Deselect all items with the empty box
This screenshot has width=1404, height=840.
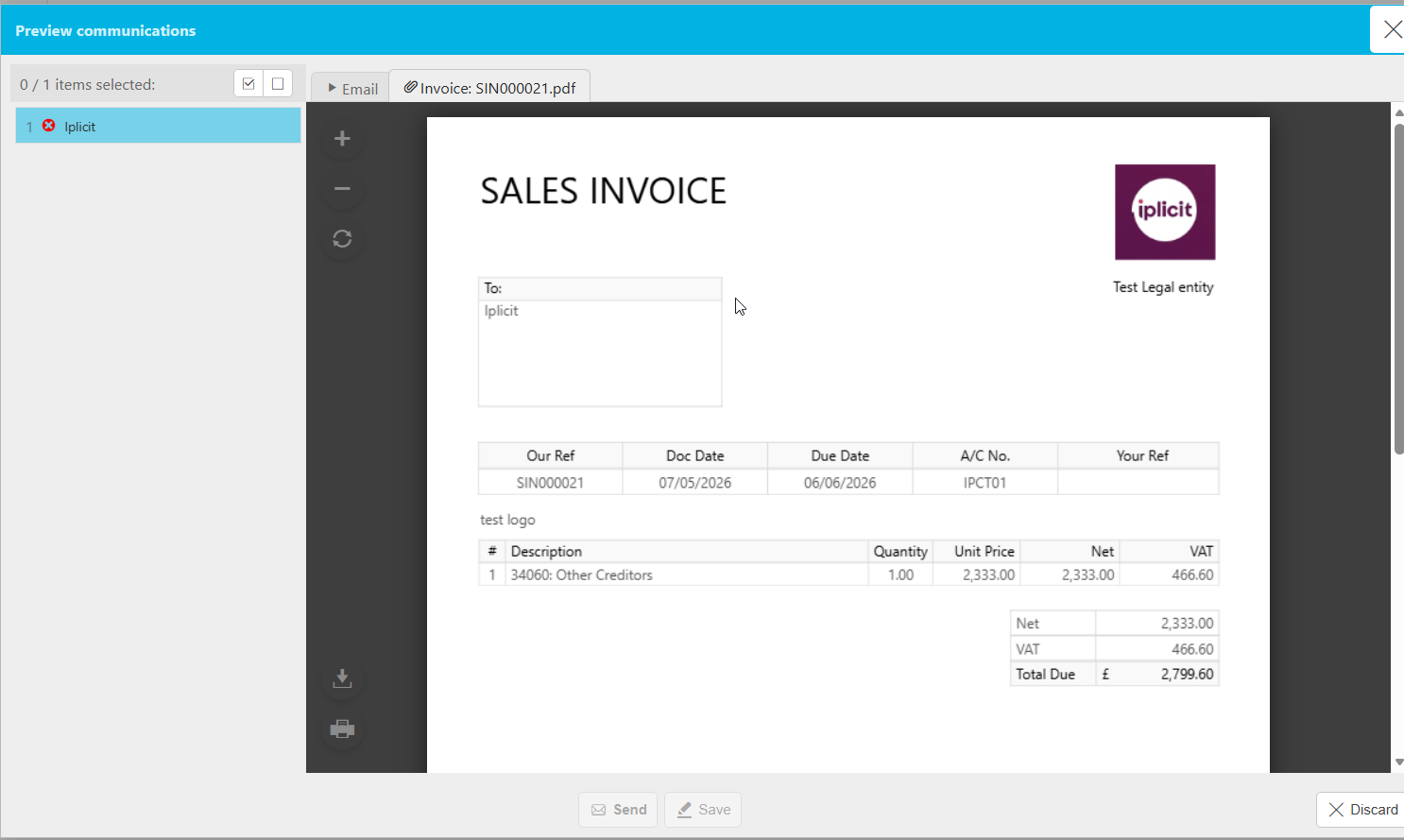pyautogui.click(x=277, y=83)
